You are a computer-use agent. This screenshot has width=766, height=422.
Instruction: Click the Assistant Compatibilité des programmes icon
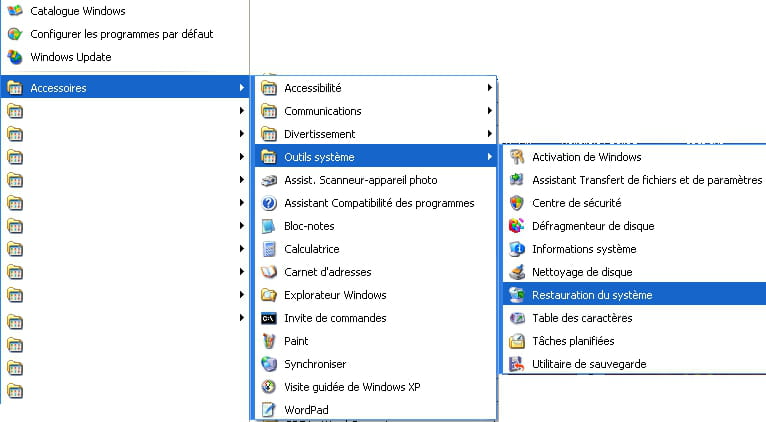269,203
